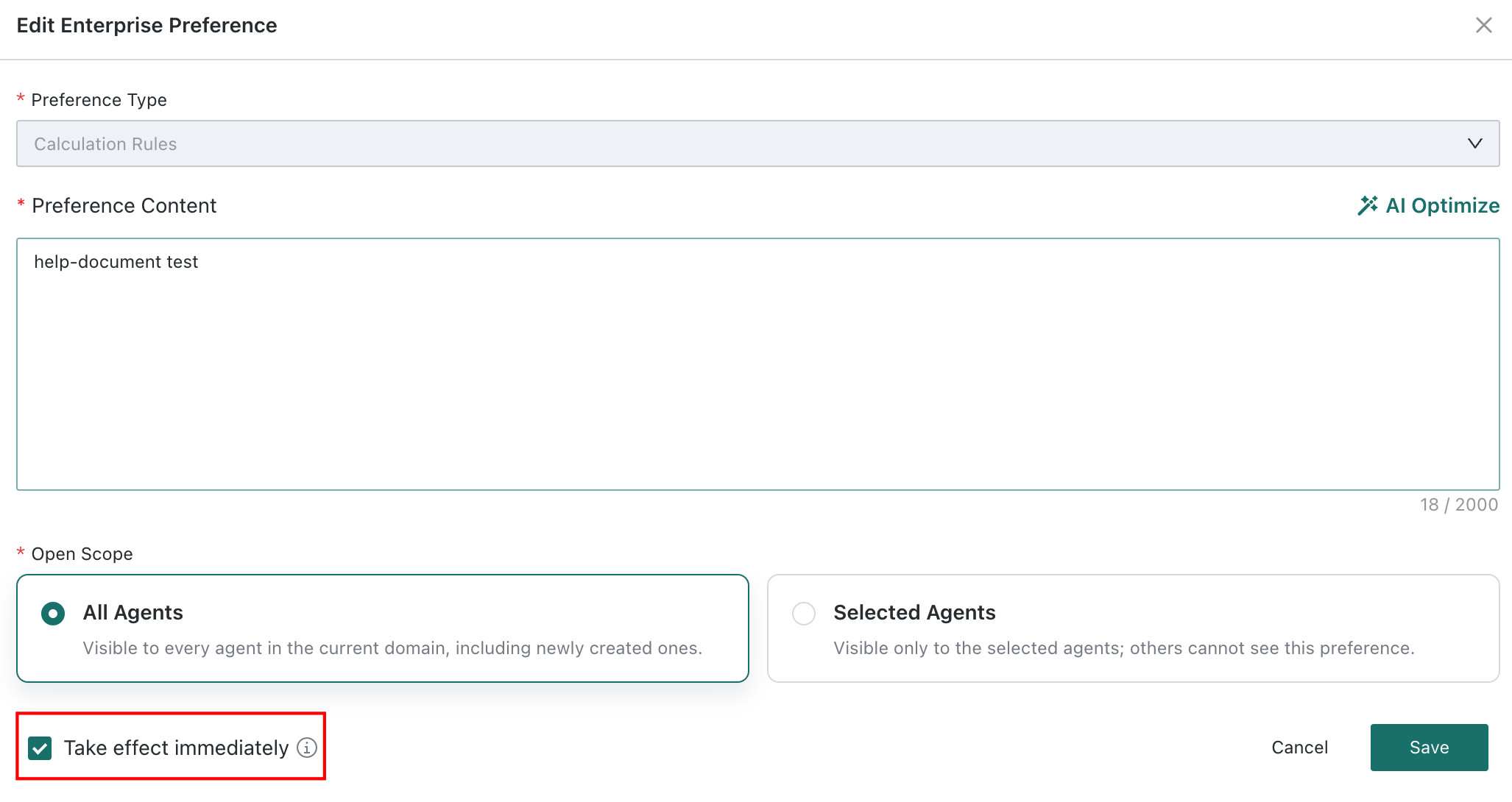The width and height of the screenshot is (1512, 802).
Task: Click the AI Optimize magic wand icon
Action: pyautogui.click(x=1368, y=205)
